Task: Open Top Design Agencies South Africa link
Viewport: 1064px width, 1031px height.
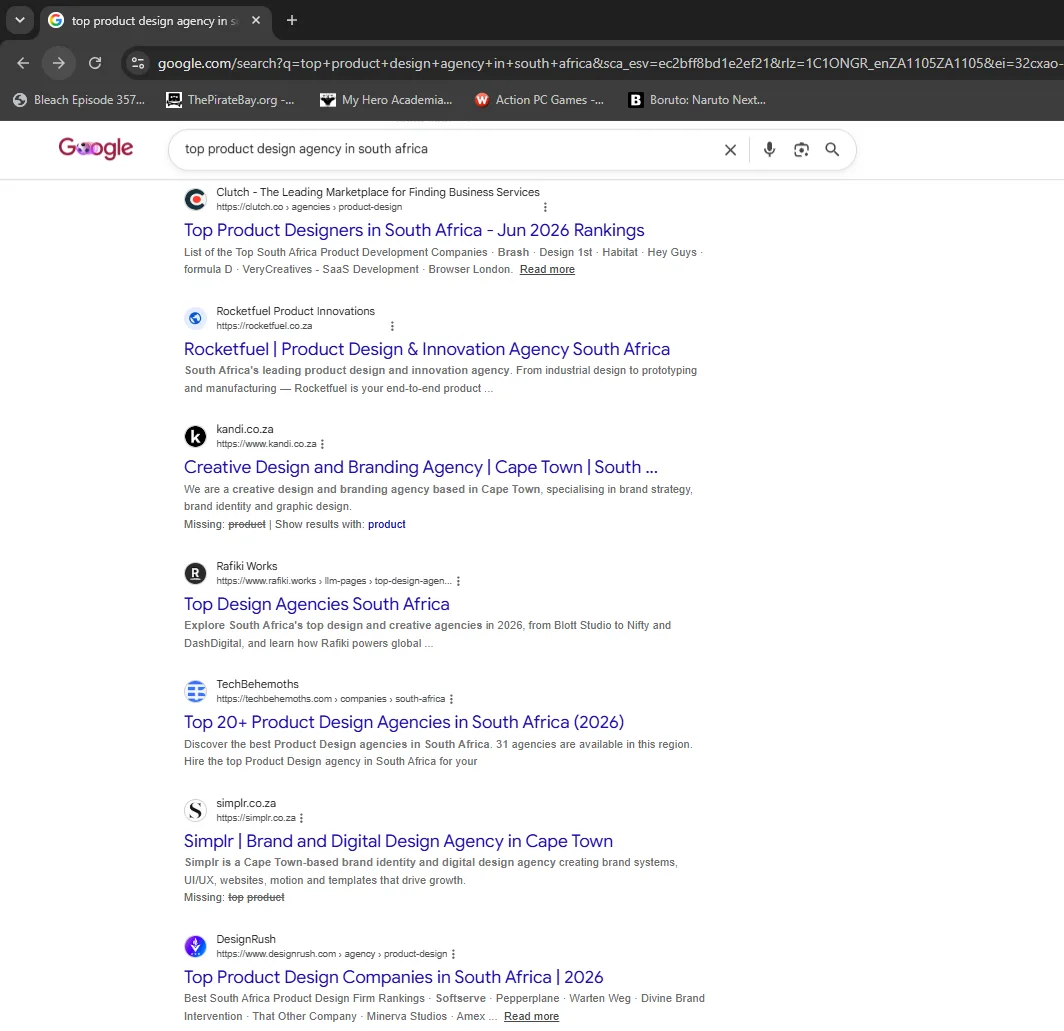Action: point(317,604)
